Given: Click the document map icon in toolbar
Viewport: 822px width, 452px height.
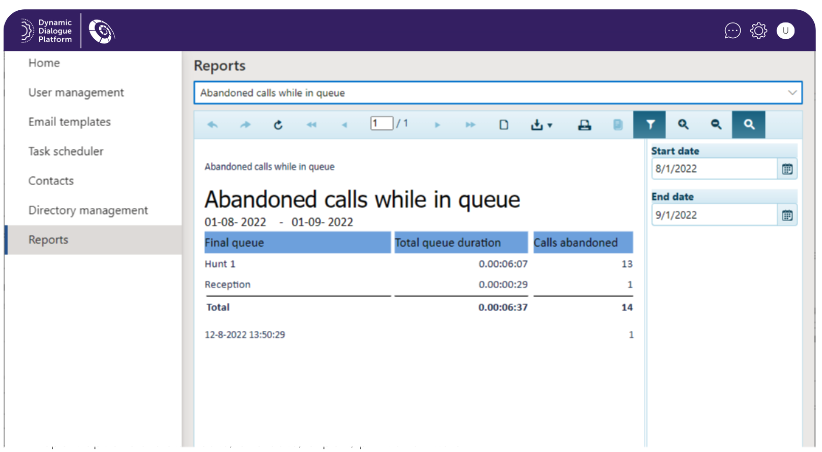Looking at the screenshot, I should click(x=618, y=125).
